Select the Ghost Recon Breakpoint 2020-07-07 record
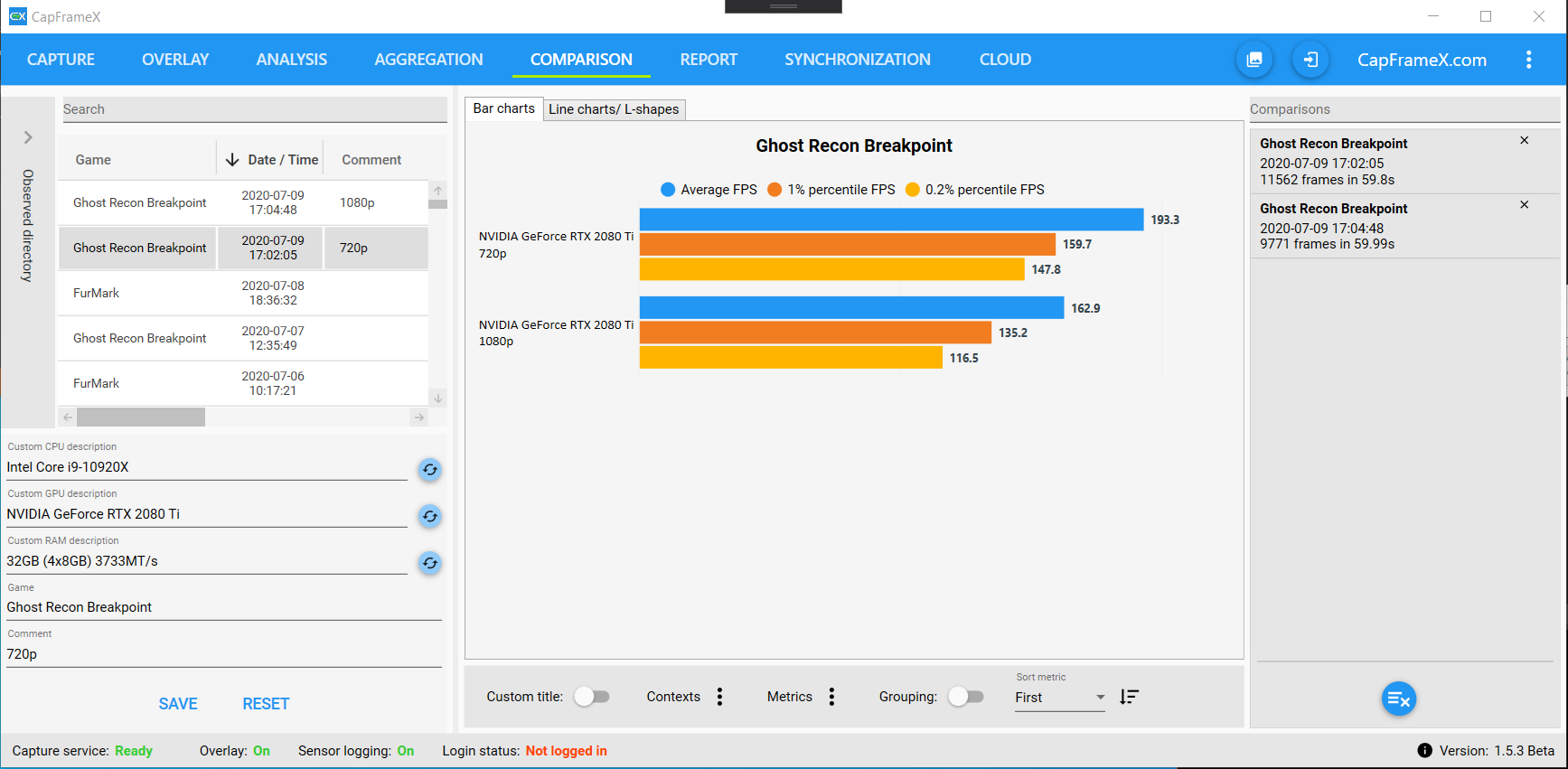Screen dimensions: 1568x769 (243, 338)
